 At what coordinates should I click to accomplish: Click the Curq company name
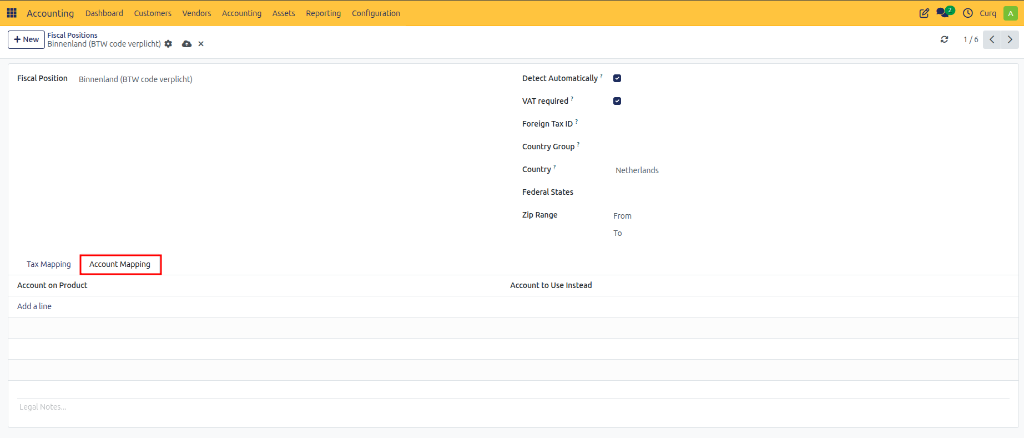coord(987,13)
